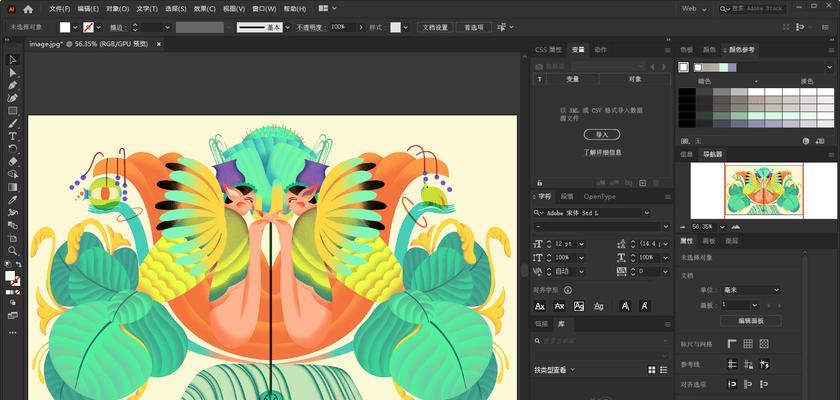
Task: Select the Zoom magnifier tool
Action: 13,251
